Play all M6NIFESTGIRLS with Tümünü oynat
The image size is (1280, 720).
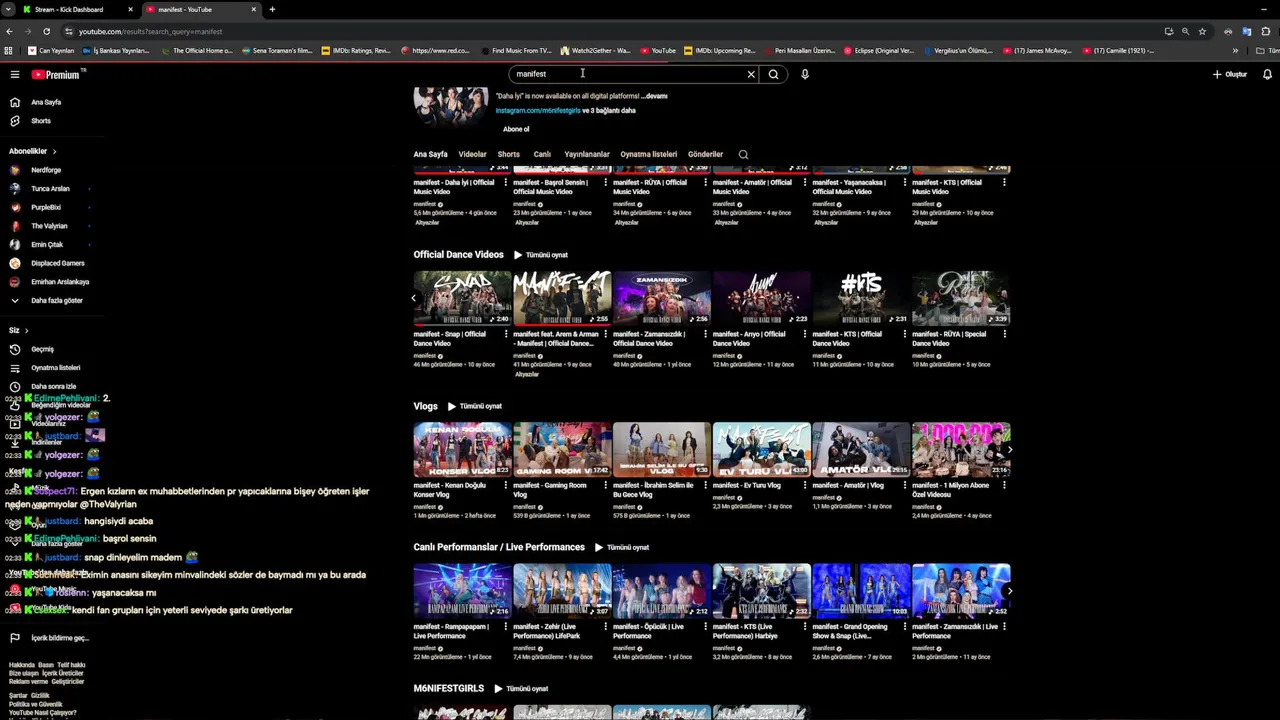click(x=521, y=689)
